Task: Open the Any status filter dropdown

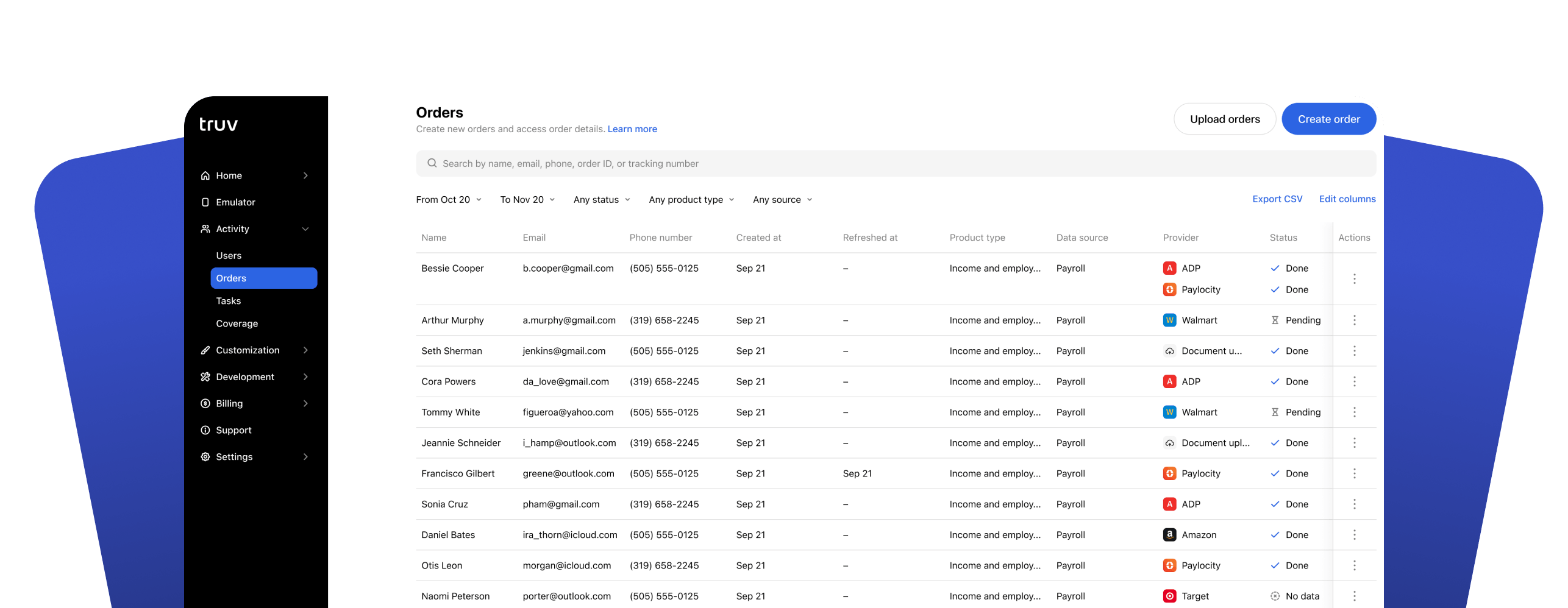Action: tap(601, 199)
